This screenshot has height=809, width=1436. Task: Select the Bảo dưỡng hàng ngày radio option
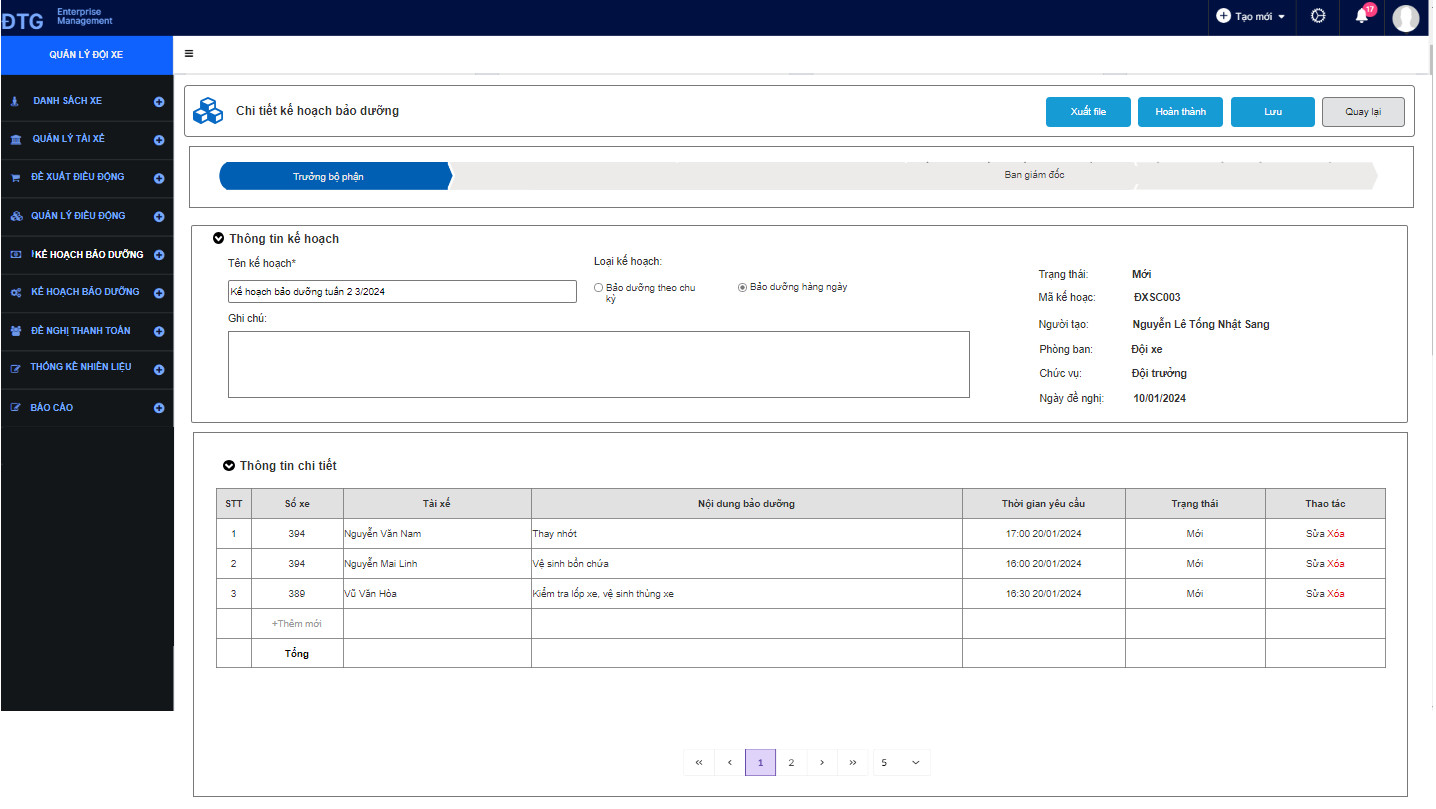coord(742,288)
